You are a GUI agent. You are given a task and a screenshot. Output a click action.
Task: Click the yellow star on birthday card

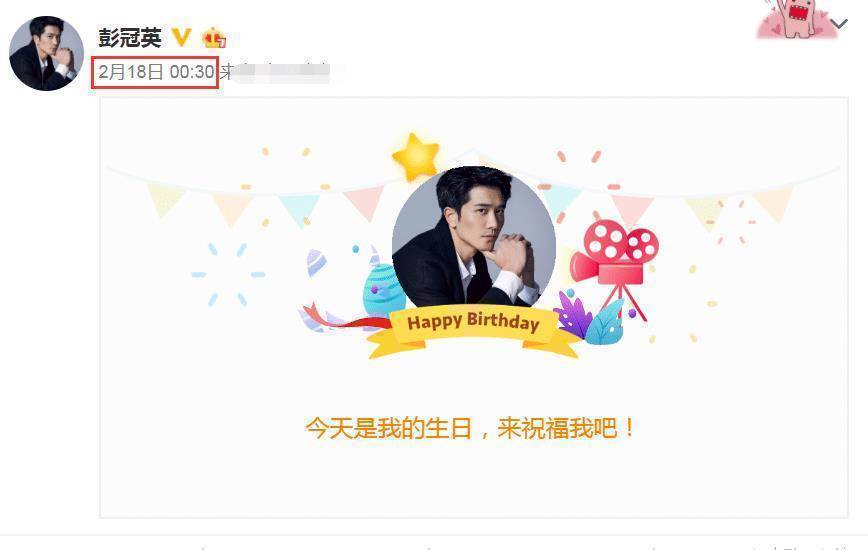coord(416,157)
